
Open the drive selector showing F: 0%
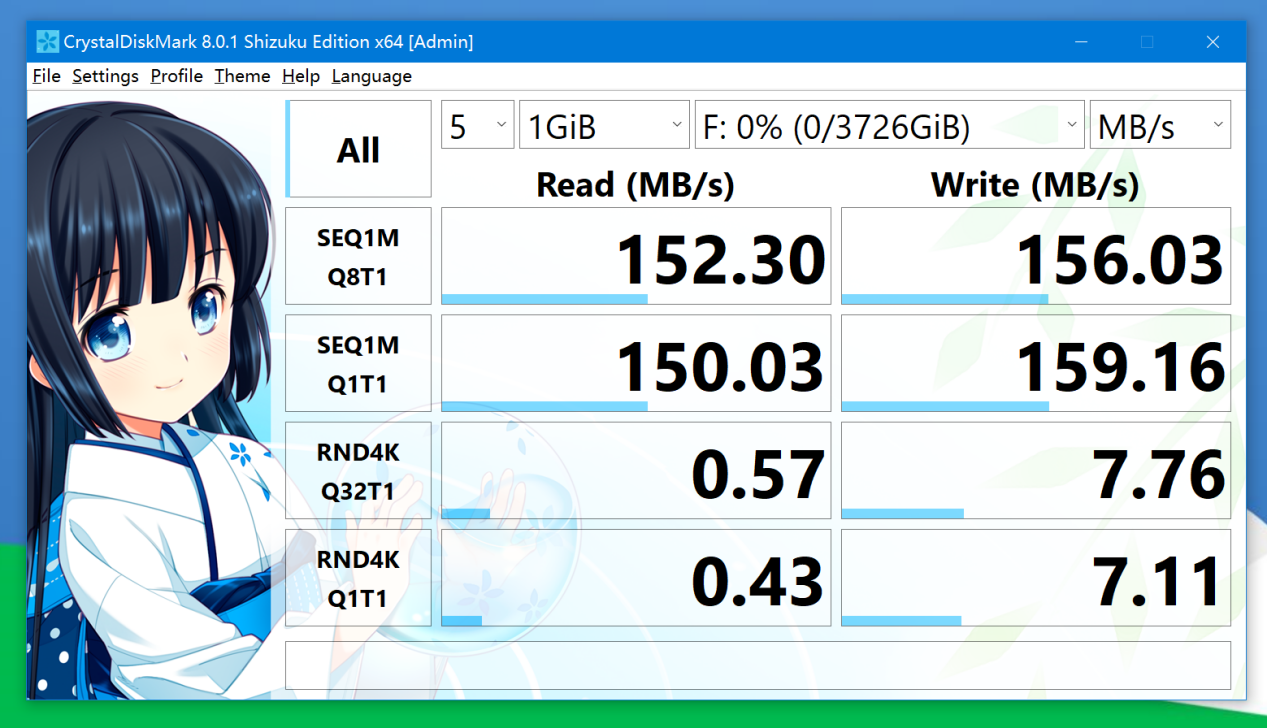point(890,125)
